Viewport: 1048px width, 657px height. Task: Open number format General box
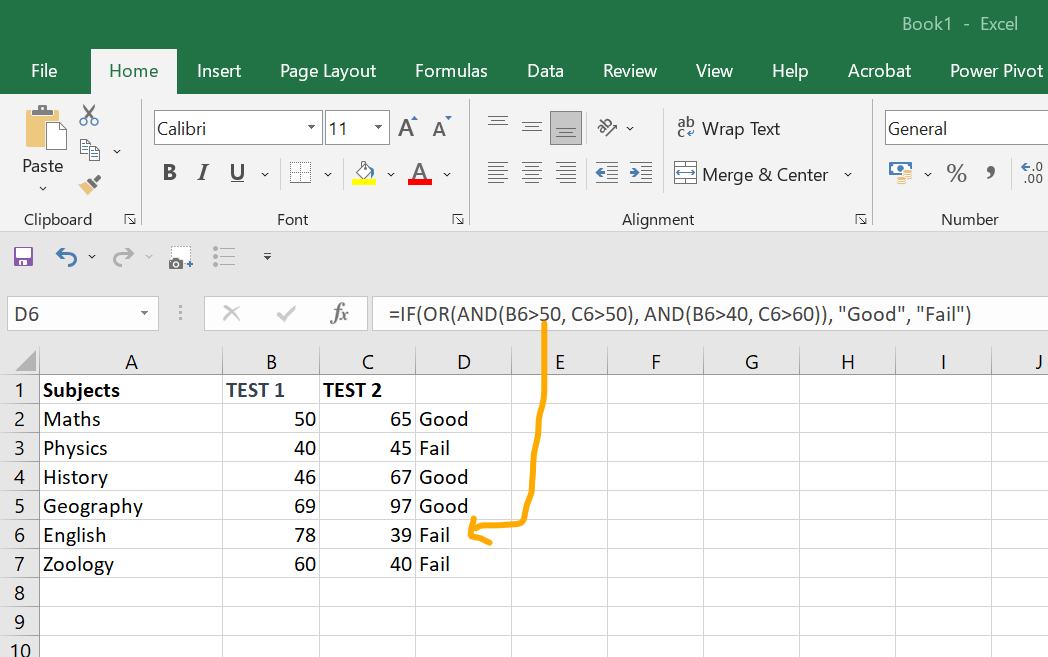966,128
